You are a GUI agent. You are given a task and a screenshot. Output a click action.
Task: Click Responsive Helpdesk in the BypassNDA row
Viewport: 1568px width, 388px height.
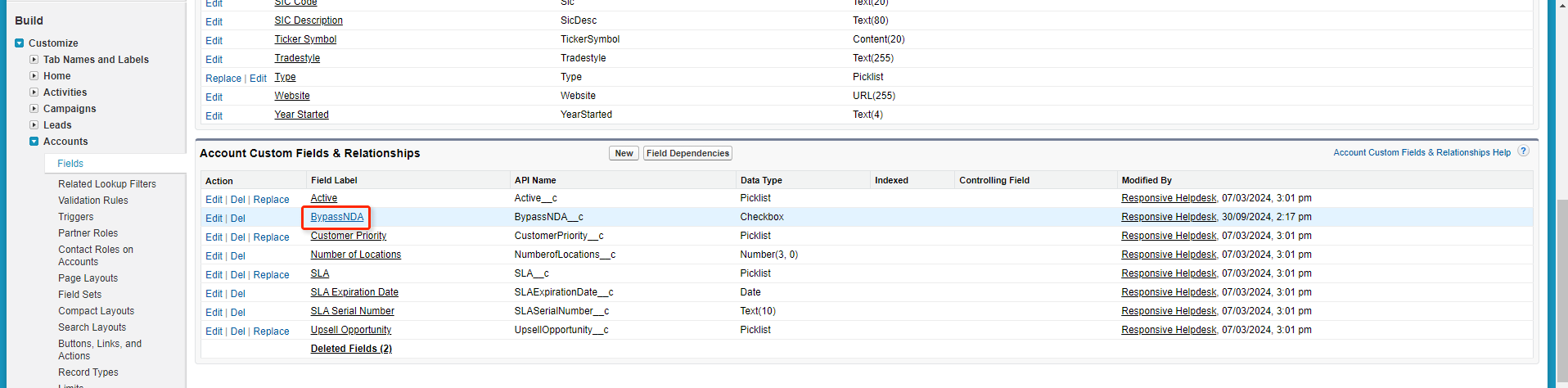pos(1169,217)
